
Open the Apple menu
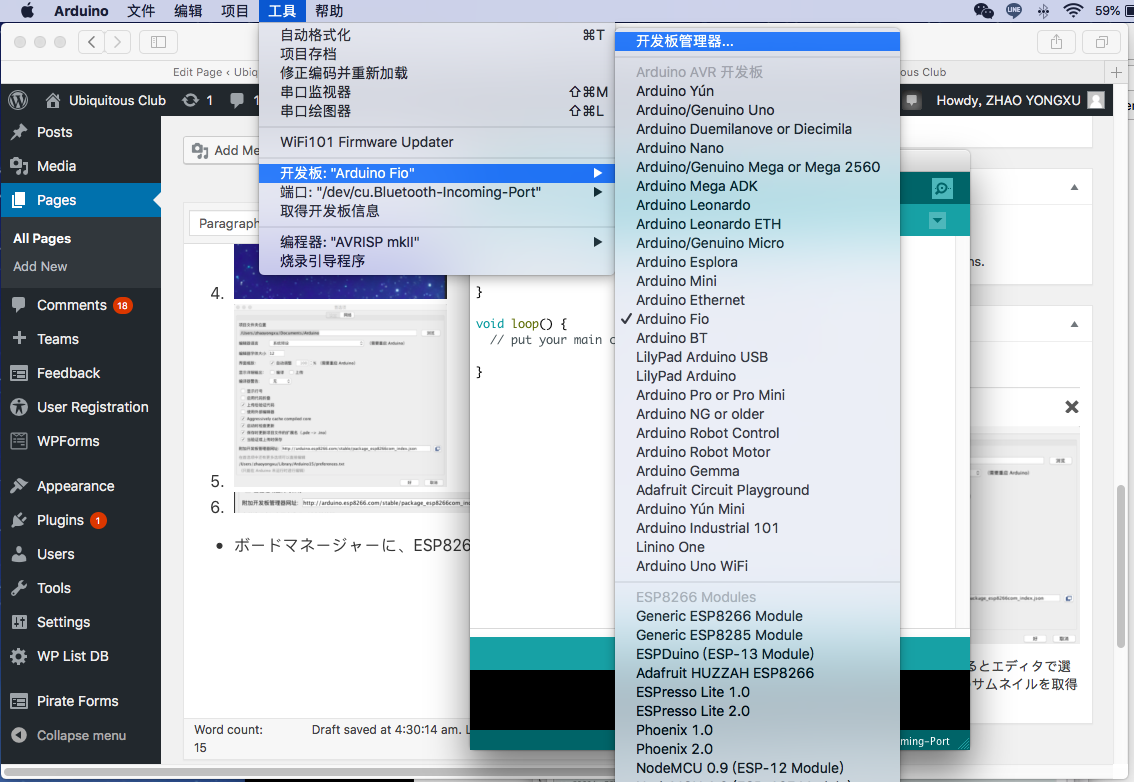click(27, 10)
